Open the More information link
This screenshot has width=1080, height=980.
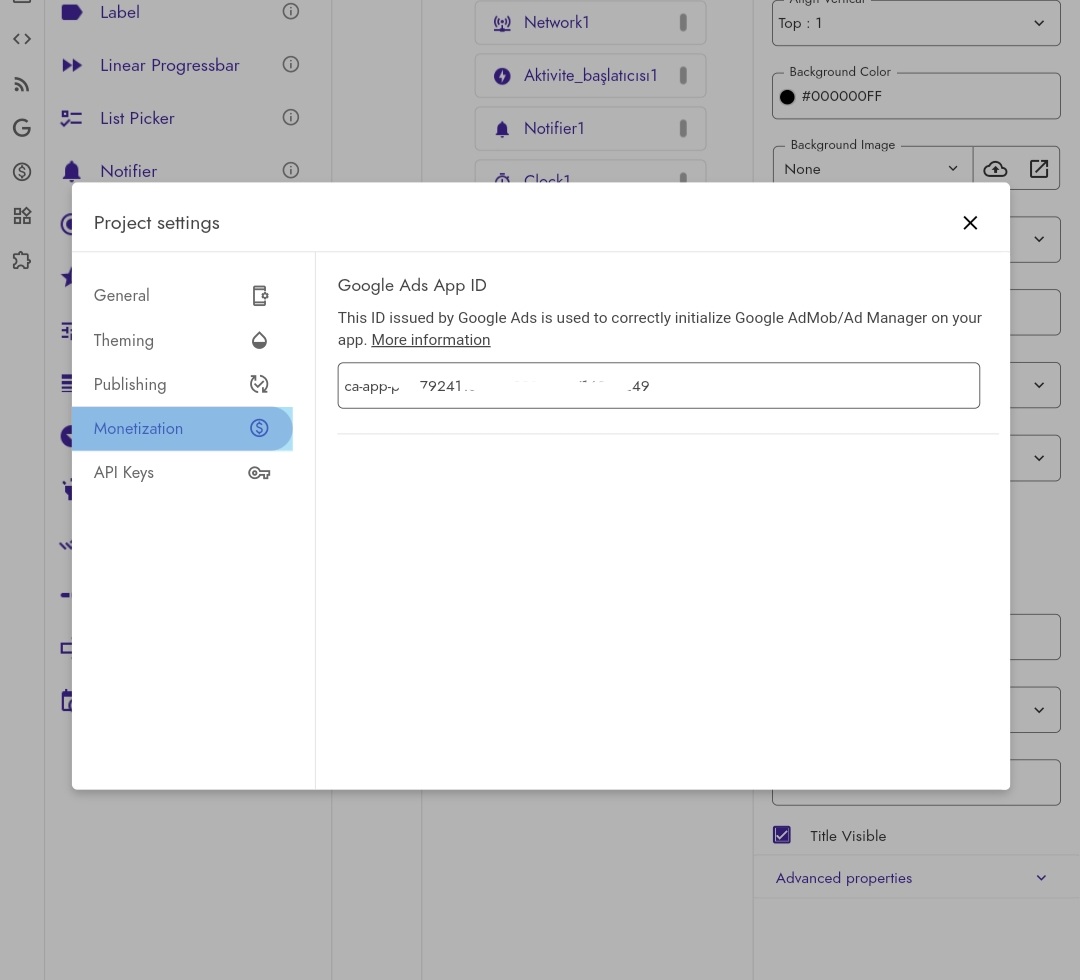click(x=430, y=340)
